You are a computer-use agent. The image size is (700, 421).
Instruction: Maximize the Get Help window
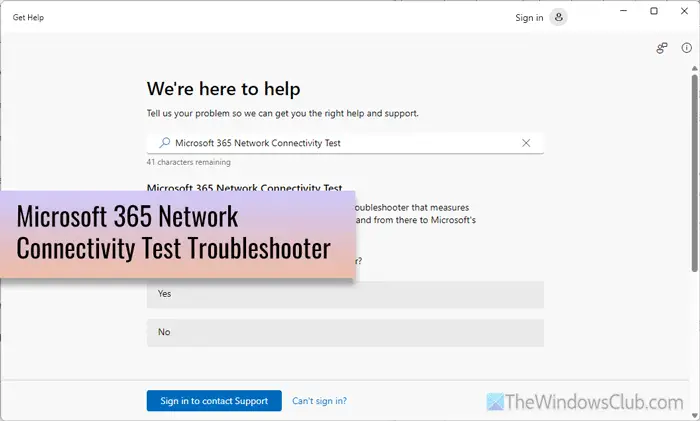654,11
